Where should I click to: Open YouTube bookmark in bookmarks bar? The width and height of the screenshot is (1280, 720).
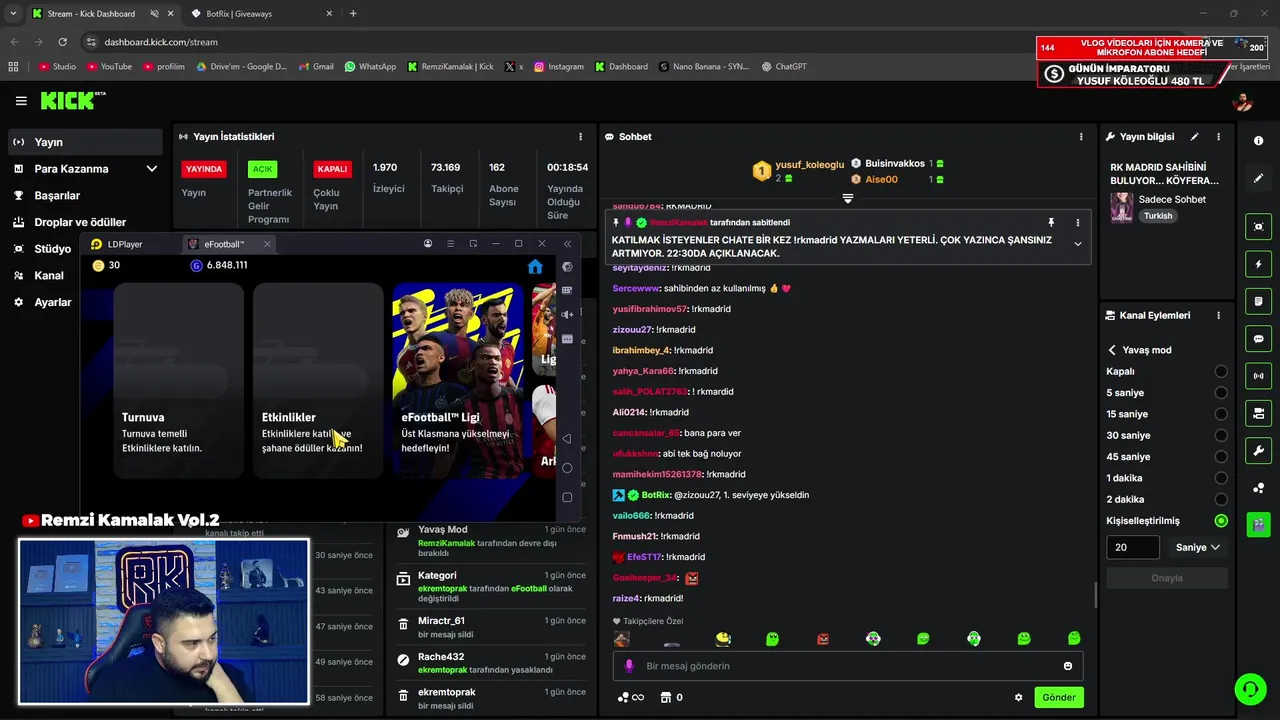click(110, 67)
